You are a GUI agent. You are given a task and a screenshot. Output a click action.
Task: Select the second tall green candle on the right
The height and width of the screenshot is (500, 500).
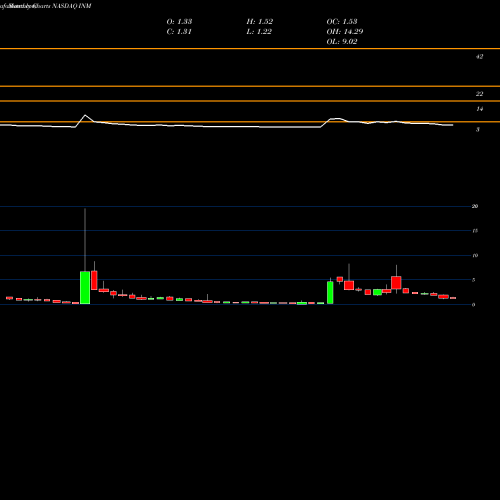[x=330, y=292]
